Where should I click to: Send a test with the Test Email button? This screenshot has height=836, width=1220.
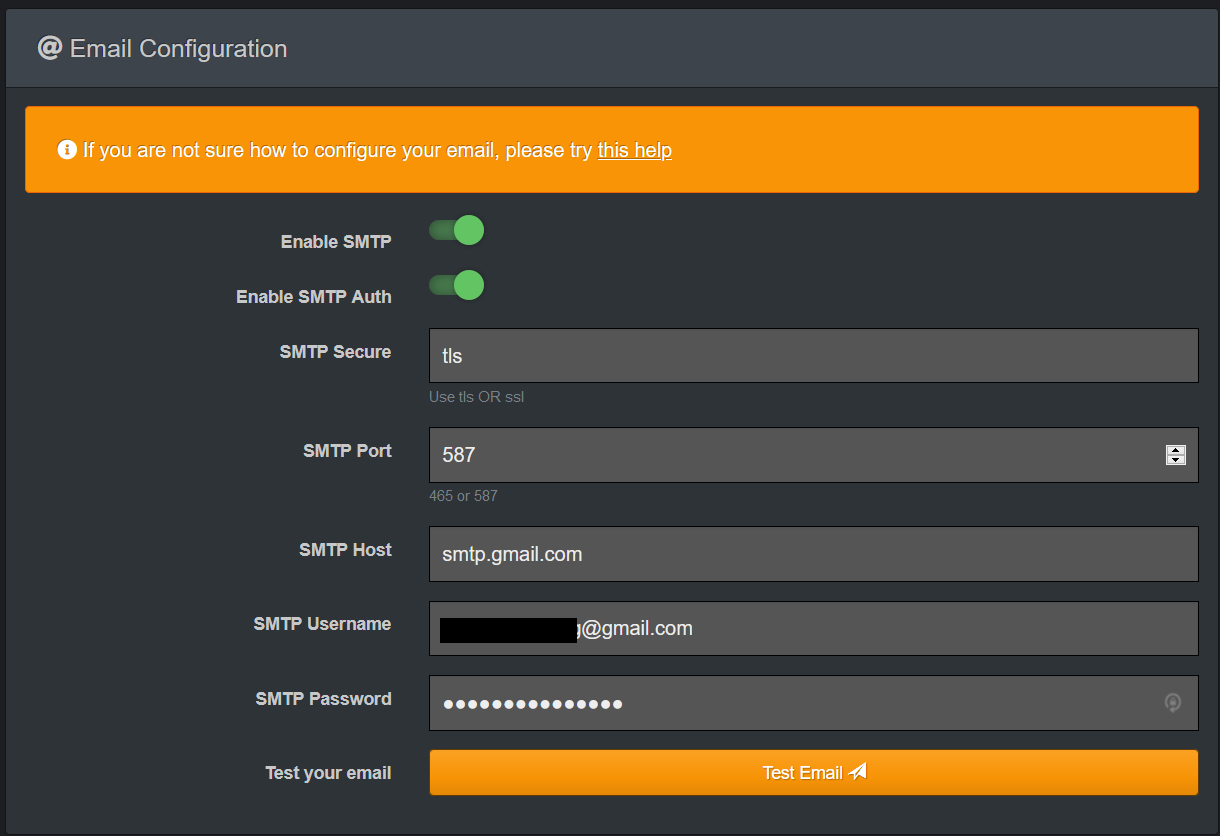[813, 773]
